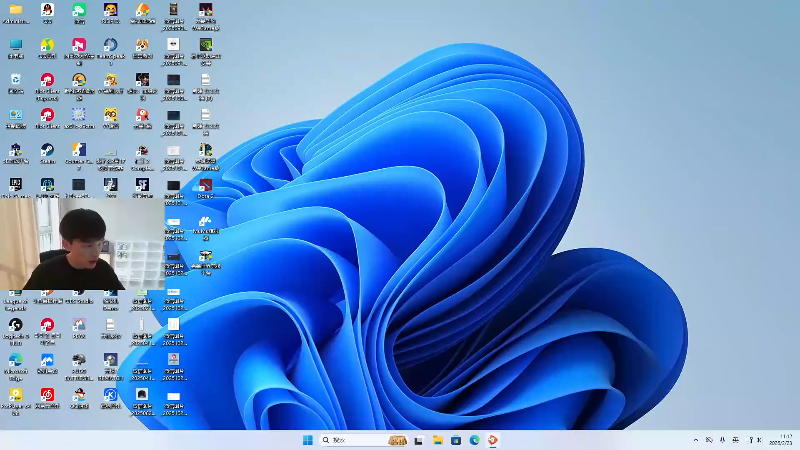The height and width of the screenshot is (450, 800).
Task: Open the Microsoft Edge desktop shortcut
Action: tap(15, 360)
